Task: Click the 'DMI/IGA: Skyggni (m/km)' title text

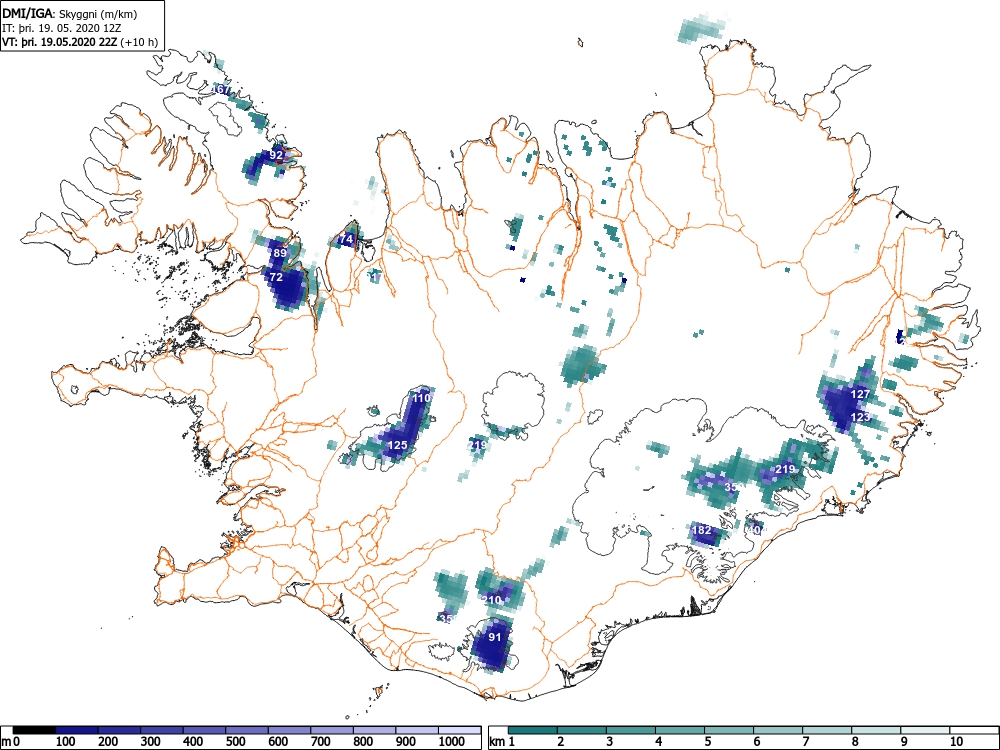Action: pyautogui.click(x=70, y=13)
